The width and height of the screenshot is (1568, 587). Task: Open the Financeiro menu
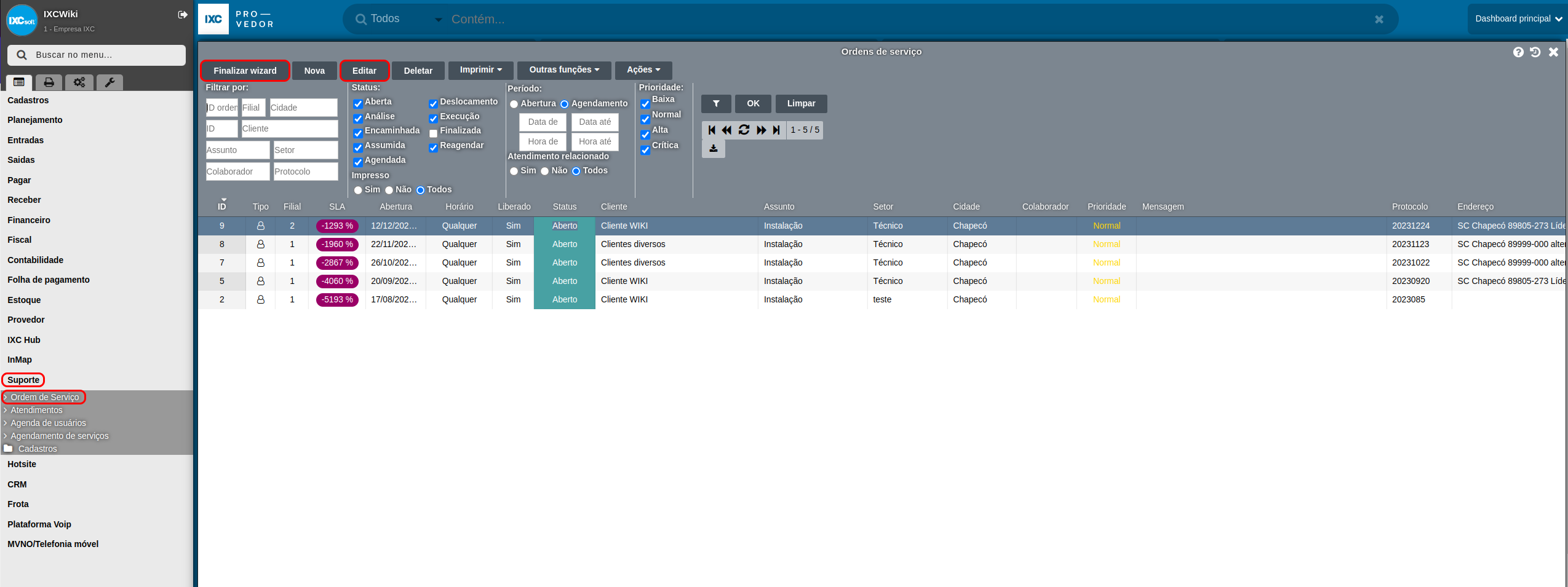(x=29, y=220)
